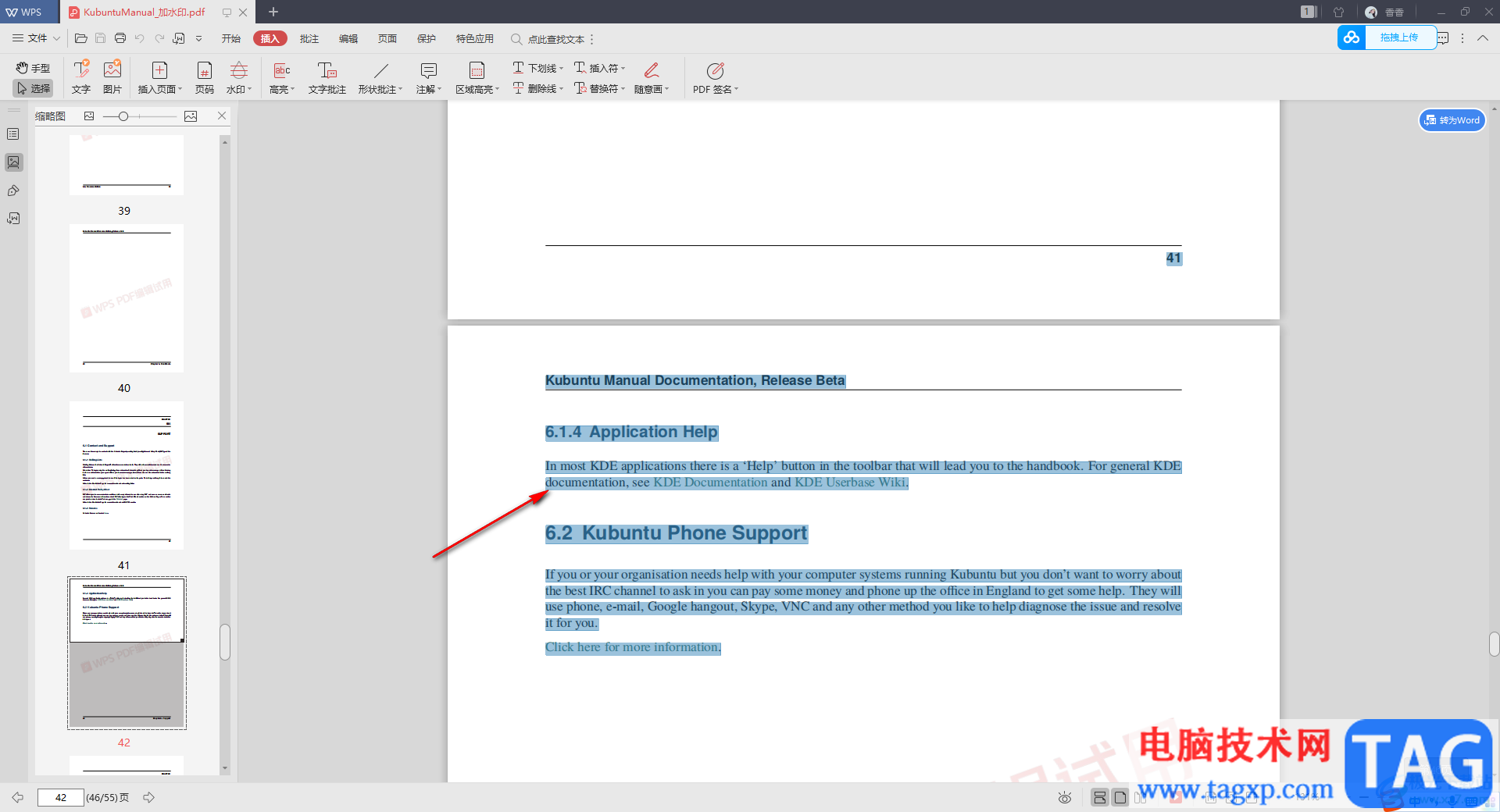Follow the KDE Documentation link
The height and width of the screenshot is (812, 1500).
710,483
